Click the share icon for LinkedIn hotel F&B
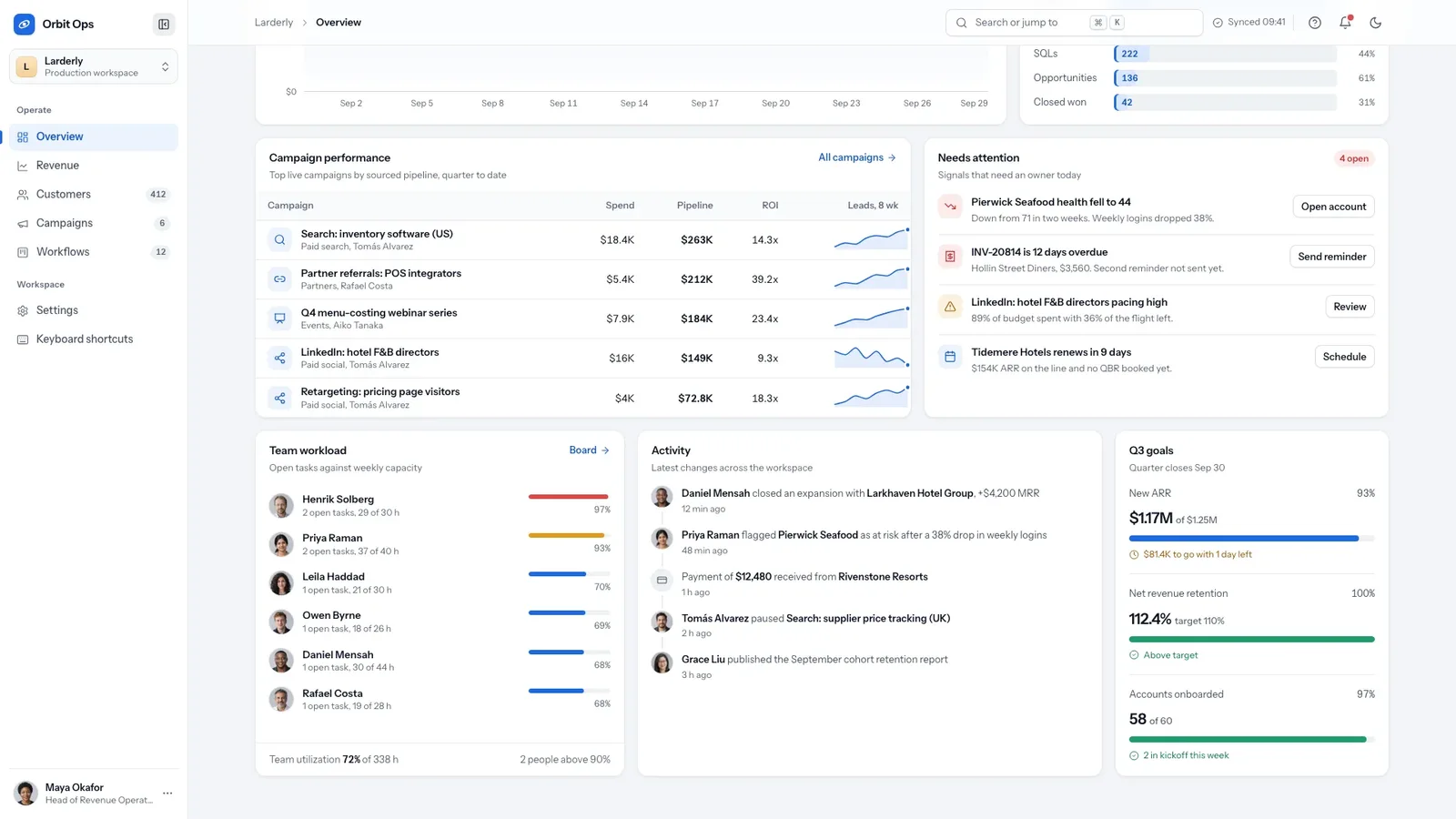The width and height of the screenshot is (1456, 819). [x=279, y=359]
